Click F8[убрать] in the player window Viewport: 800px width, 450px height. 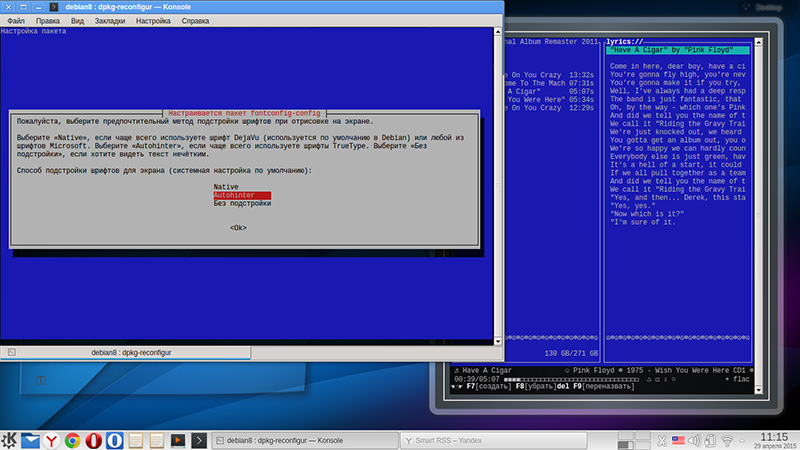pos(535,387)
